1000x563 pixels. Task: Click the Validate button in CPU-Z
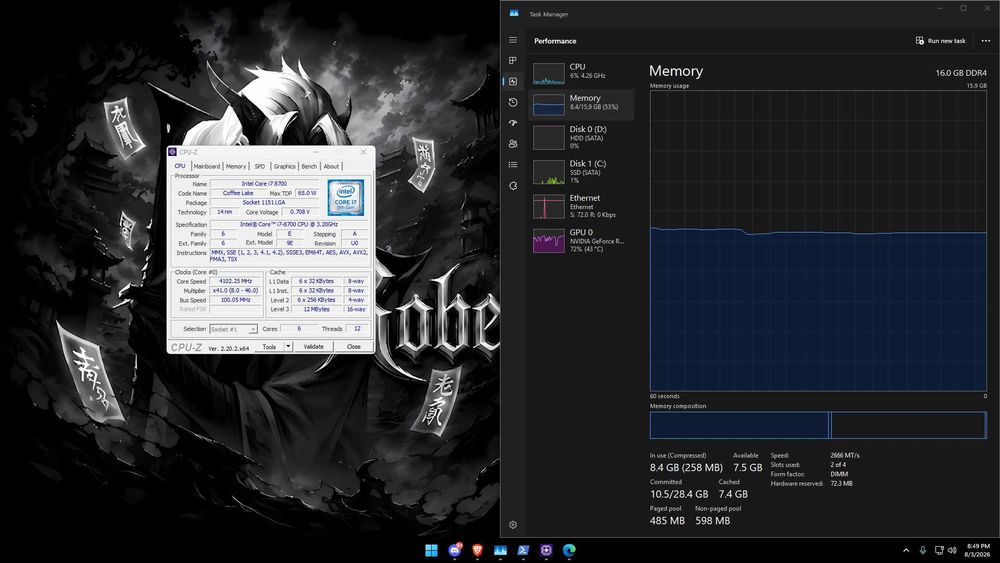313,347
